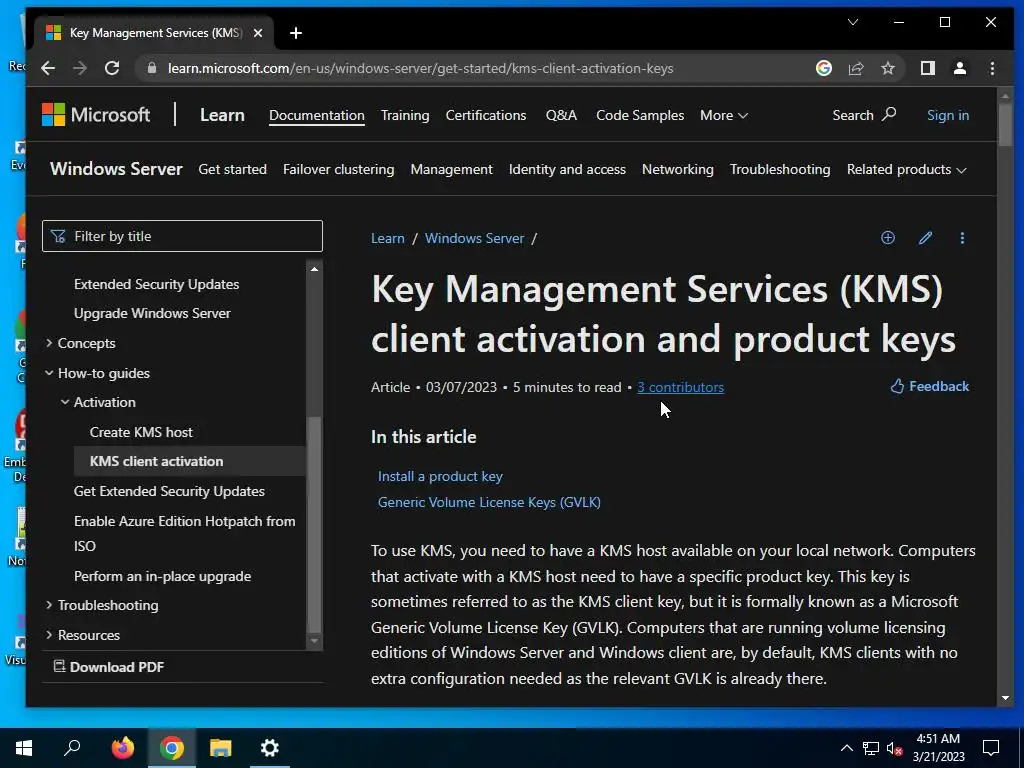Select Extended Security Updates tree item
Screen dimensions: 1024x768
tap(156, 284)
